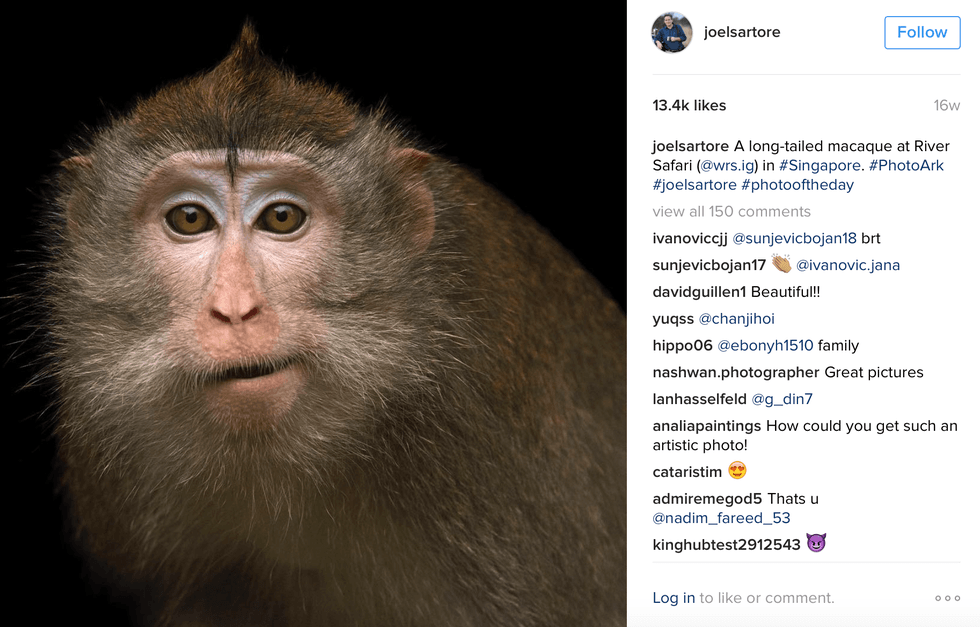Image resolution: width=980 pixels, height=627 pixels.
Task: Visit the @ivanovic.jana mention
Action: click(848, 265)
